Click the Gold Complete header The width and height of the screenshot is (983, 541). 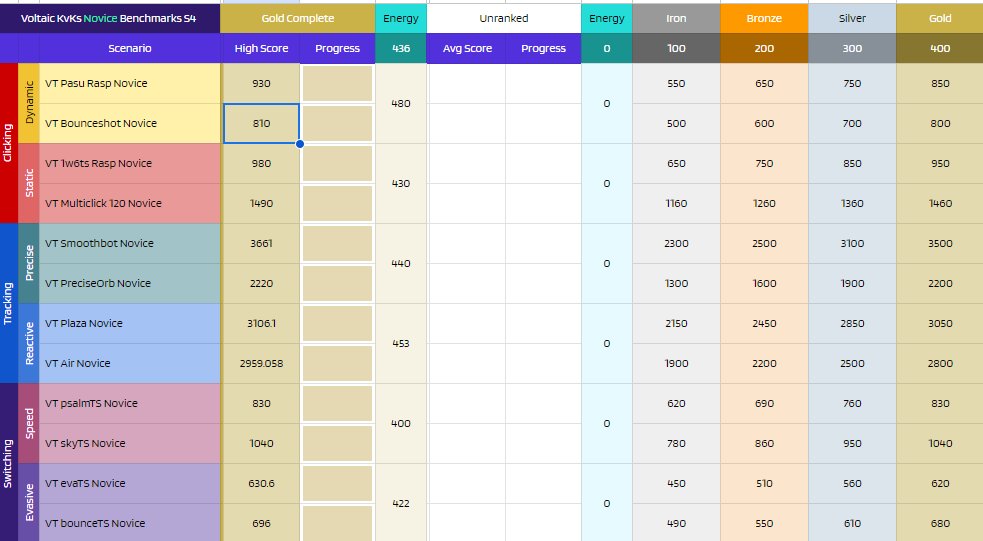[x=298, y=18]
